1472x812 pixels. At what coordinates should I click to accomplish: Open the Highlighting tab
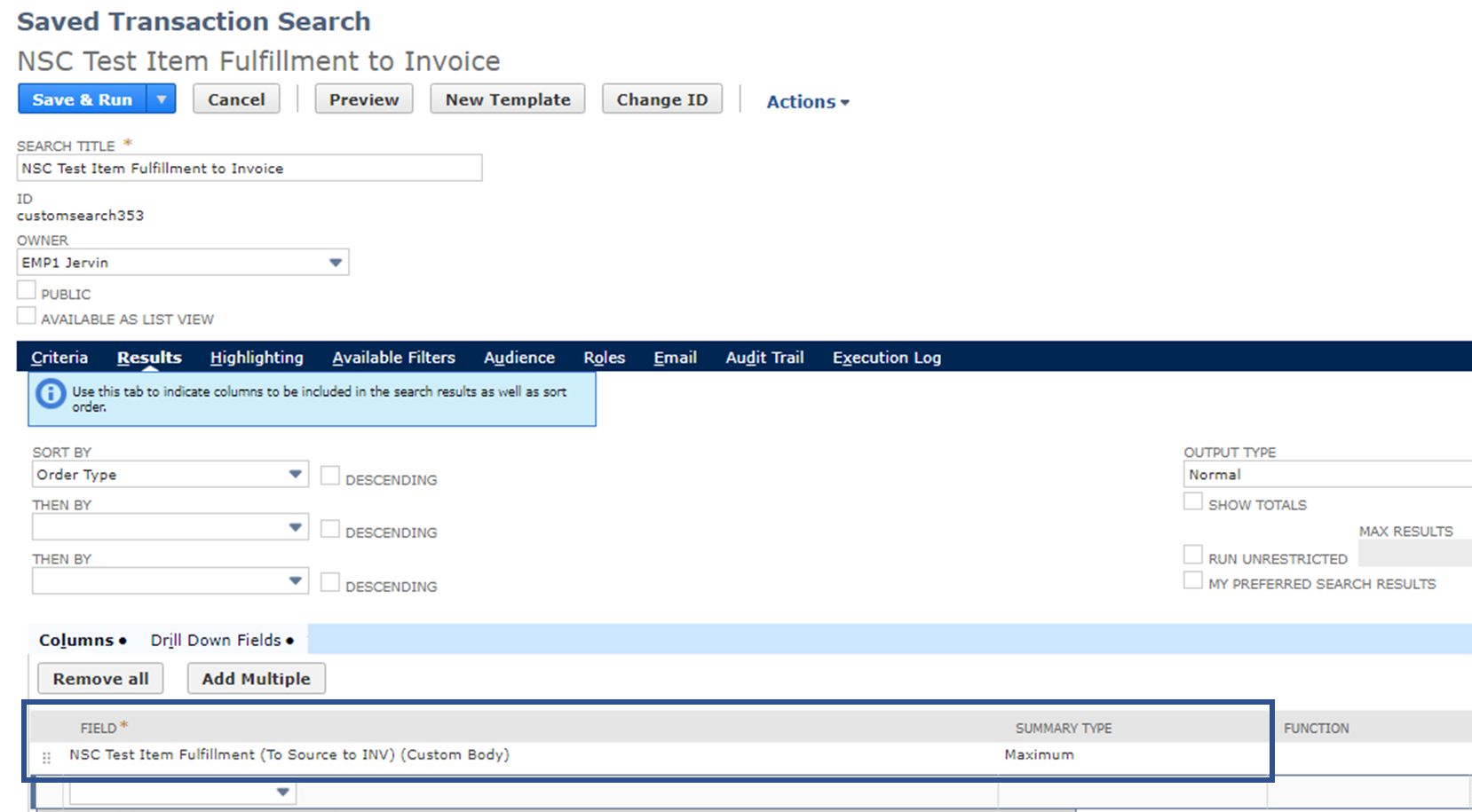point(257,358)
